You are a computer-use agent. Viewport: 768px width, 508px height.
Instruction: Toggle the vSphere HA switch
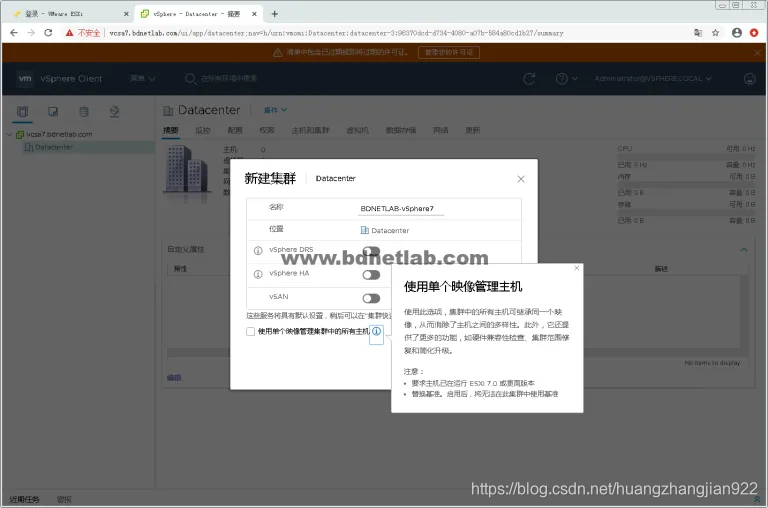click(x=371, y=275)
